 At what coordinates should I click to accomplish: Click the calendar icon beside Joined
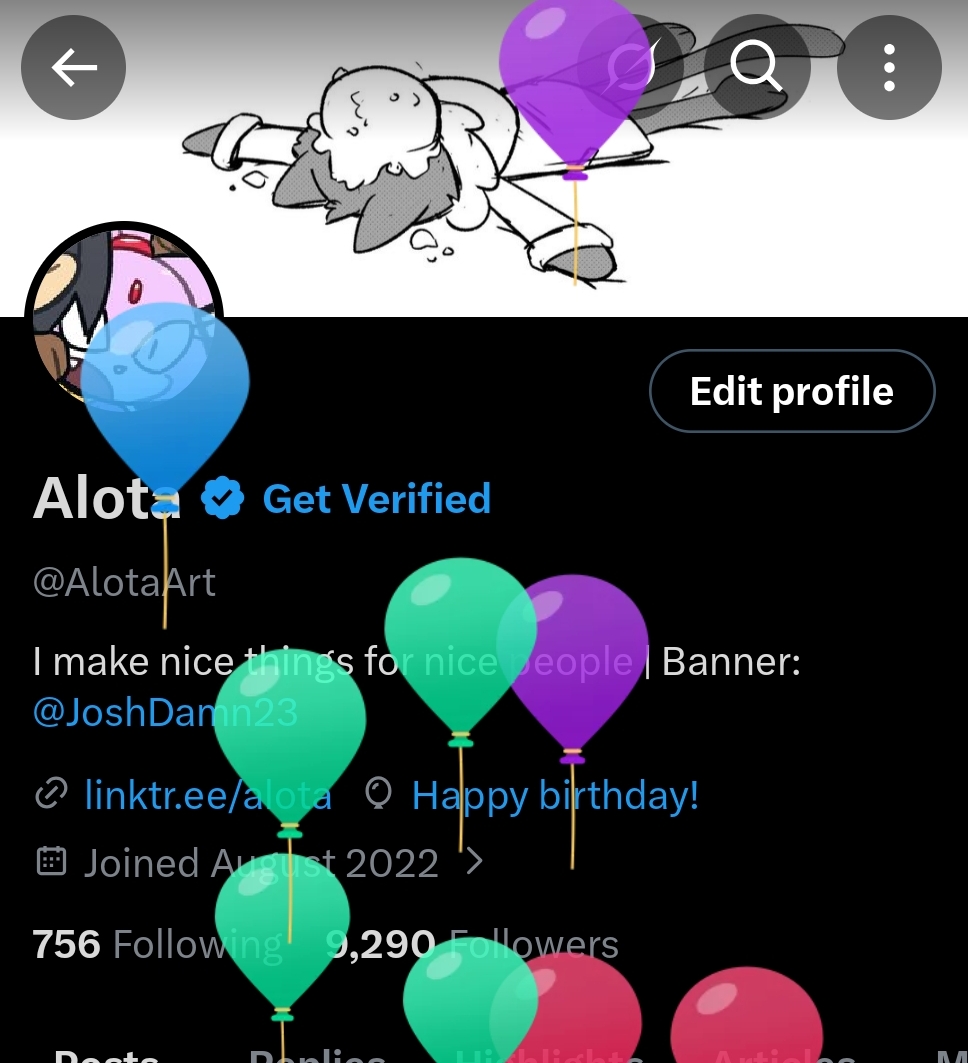click(x=51, y=862)
